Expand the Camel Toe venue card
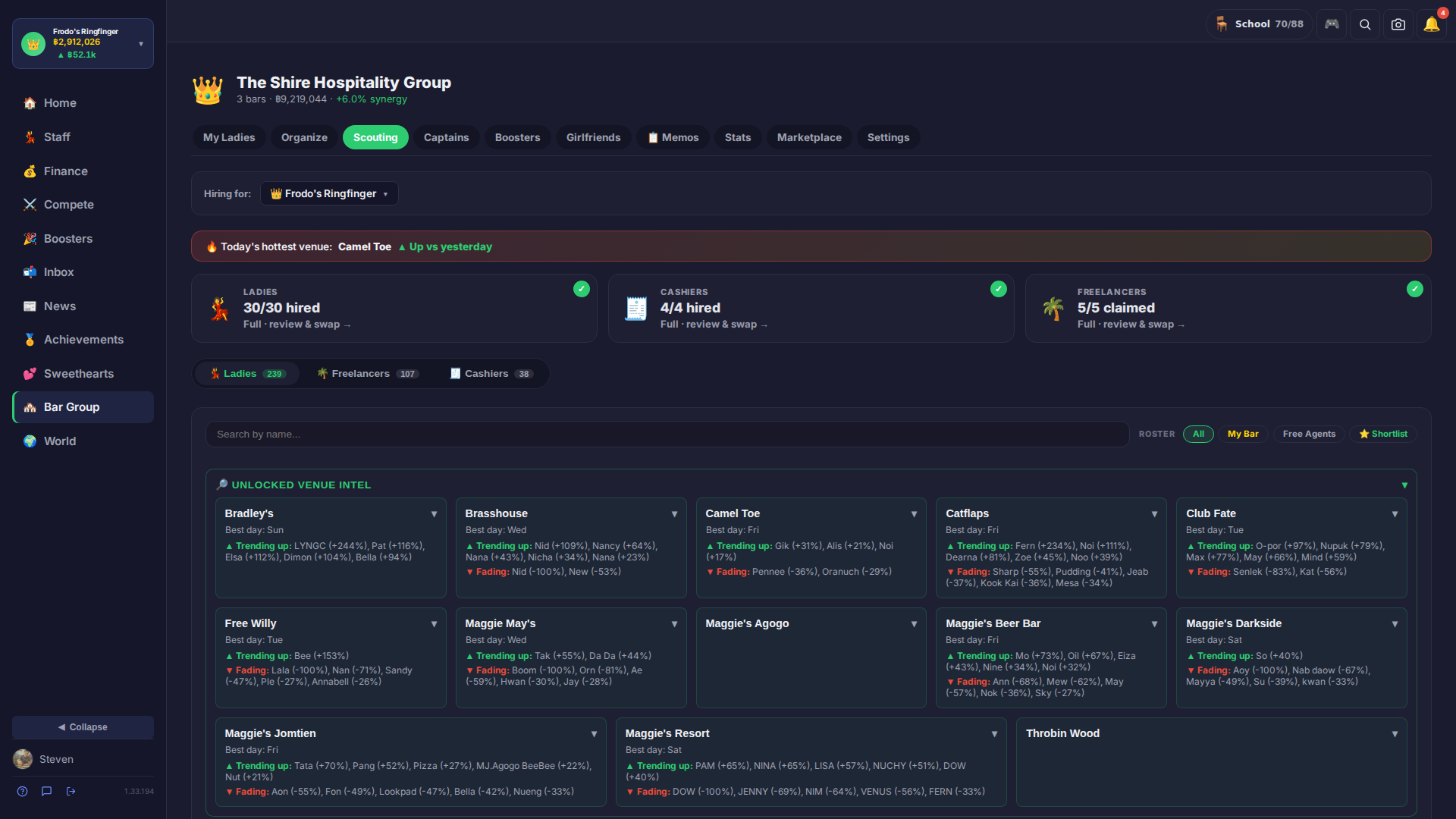The image size is (1456, 819). [x=914, y=514]
